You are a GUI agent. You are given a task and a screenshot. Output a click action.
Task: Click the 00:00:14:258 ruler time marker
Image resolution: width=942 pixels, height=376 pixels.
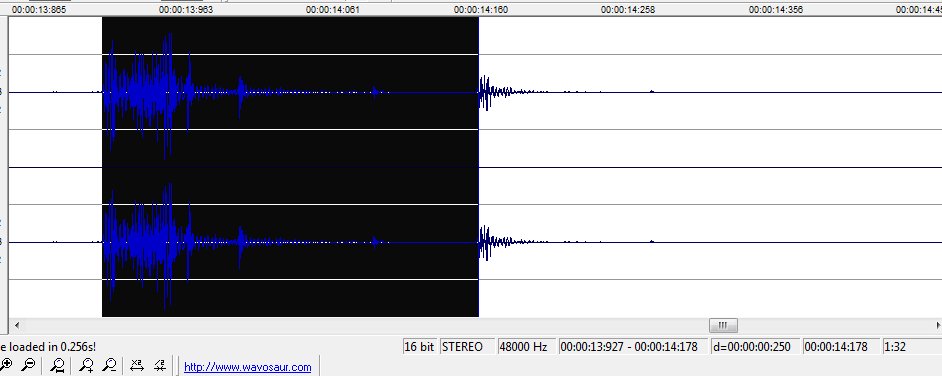point(628,10)
